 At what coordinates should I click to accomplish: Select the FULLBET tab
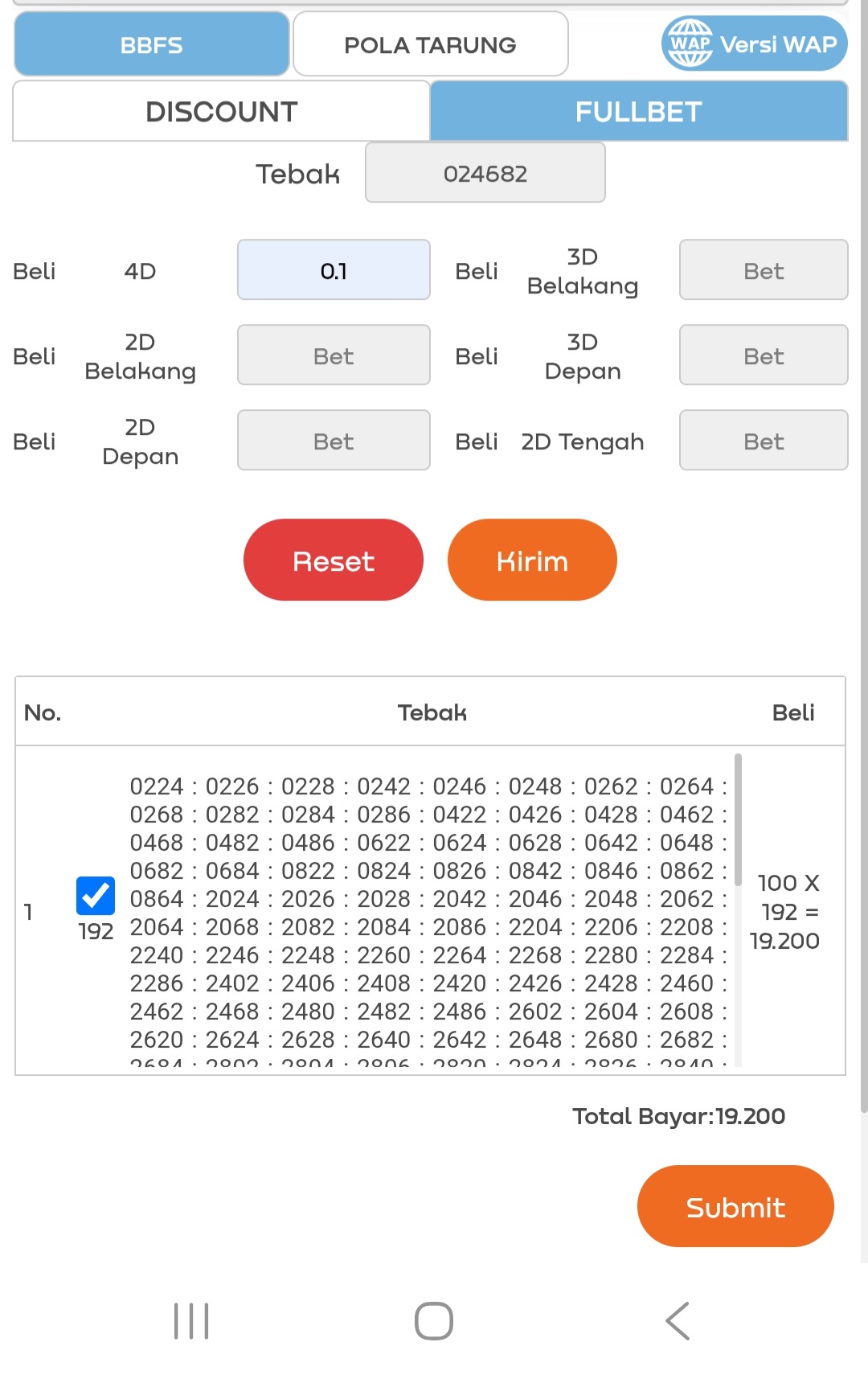[x=639, y=112]
